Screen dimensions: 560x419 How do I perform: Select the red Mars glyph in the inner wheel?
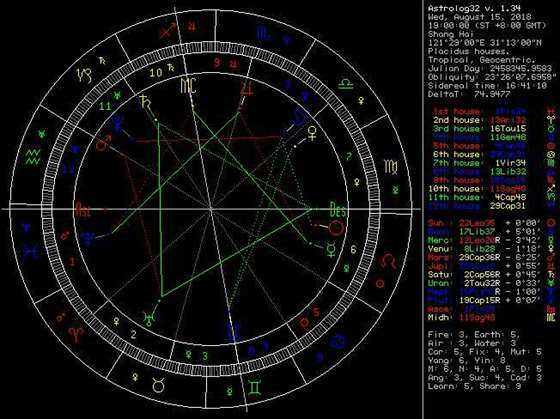pyautogui.click(x=103, y=143)
